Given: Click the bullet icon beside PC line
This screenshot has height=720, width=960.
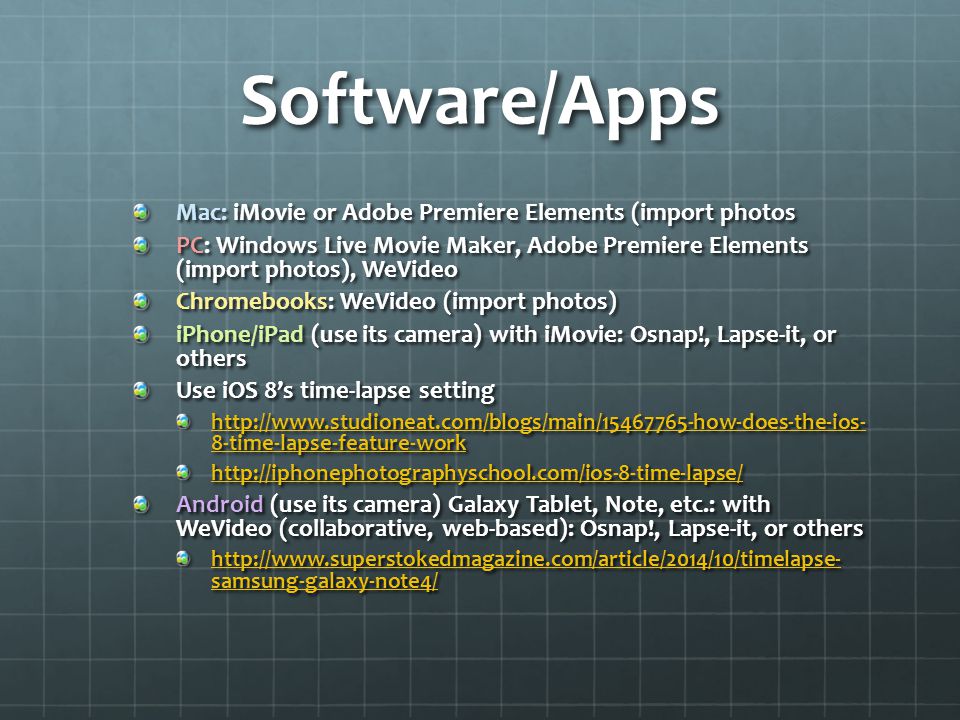Looking at the screenshot, I should pos(141,245).
